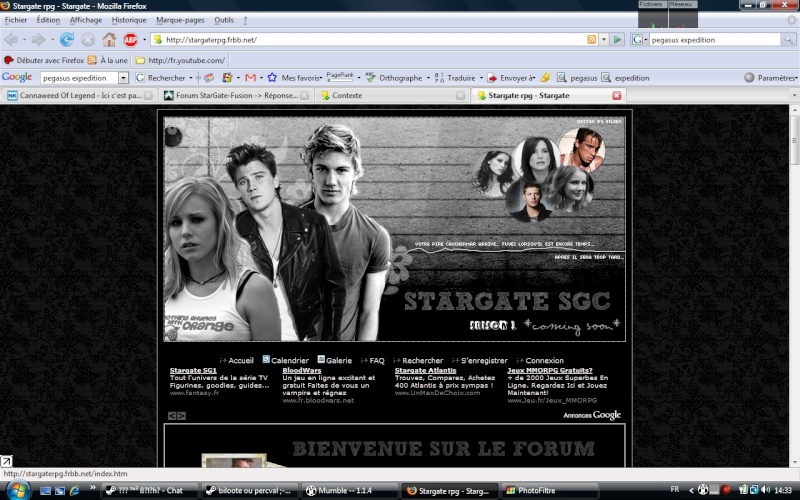Close the Stargate rpg tab
Screen dimensions: 800x500
pos(617,95)
